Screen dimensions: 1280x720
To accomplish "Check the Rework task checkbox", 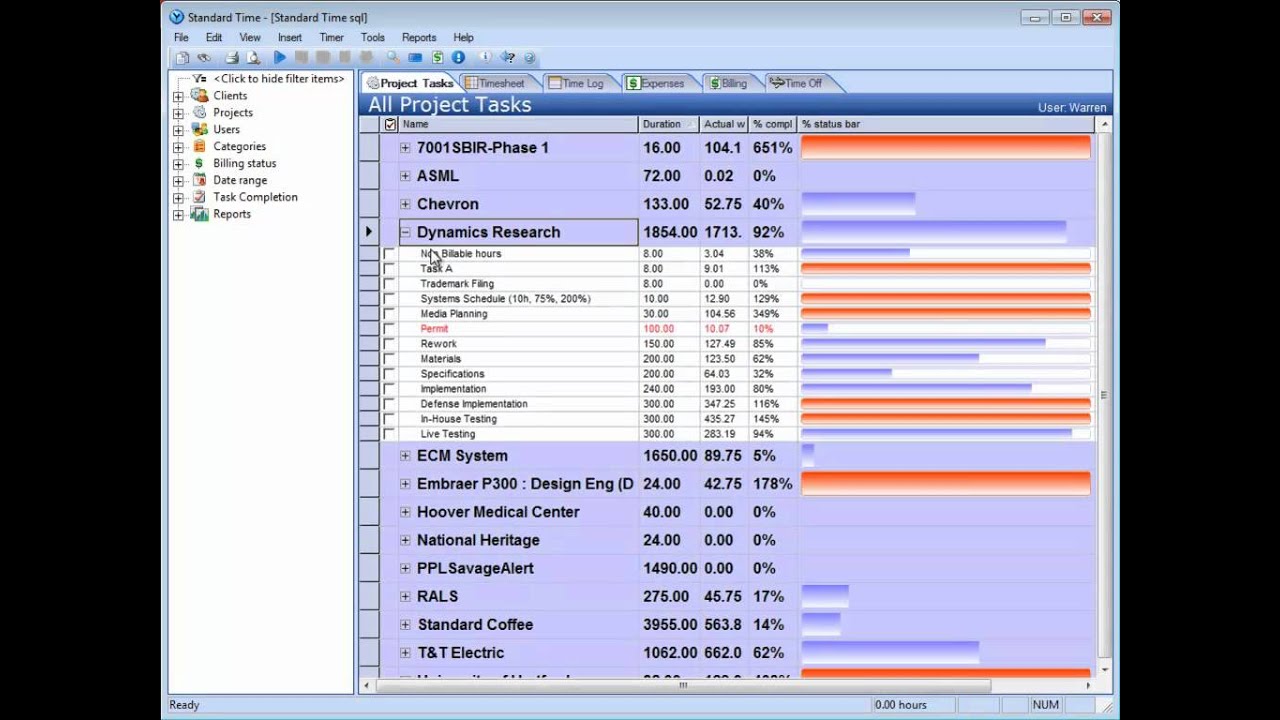I will click(389, 344).
